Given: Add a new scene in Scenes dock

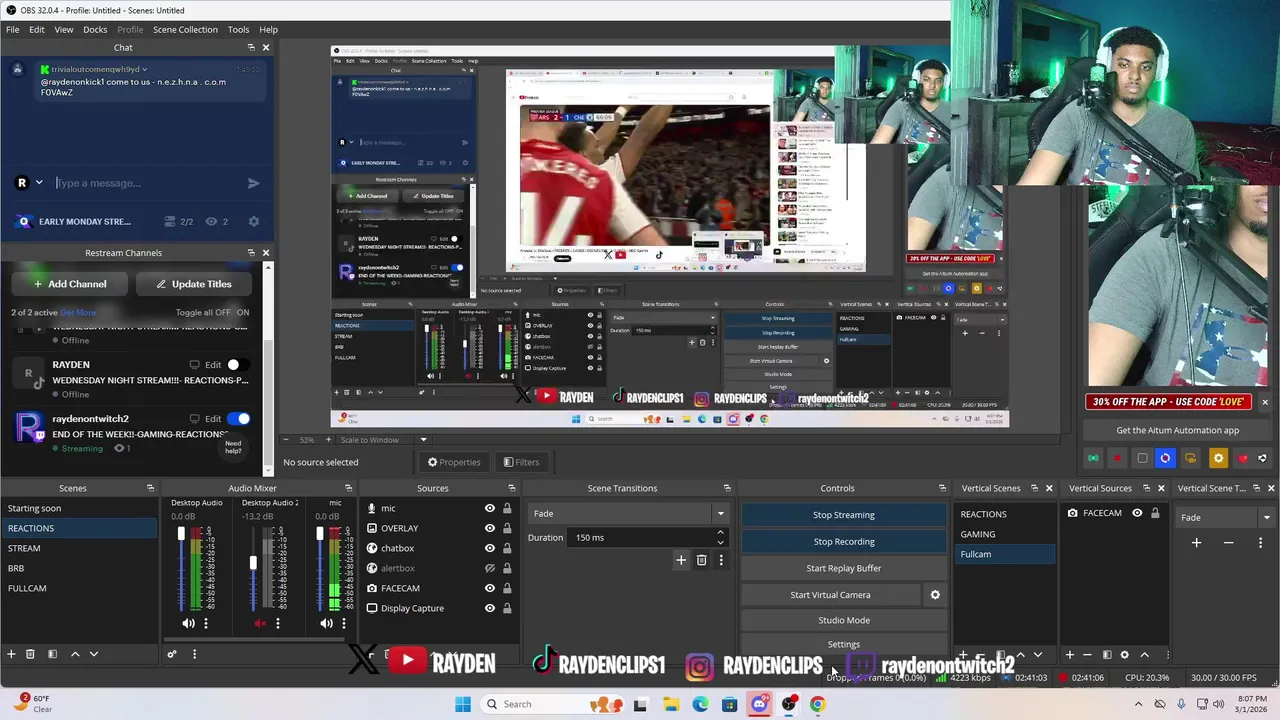Looking at the screenshot, I should click(x=11, y=654).
